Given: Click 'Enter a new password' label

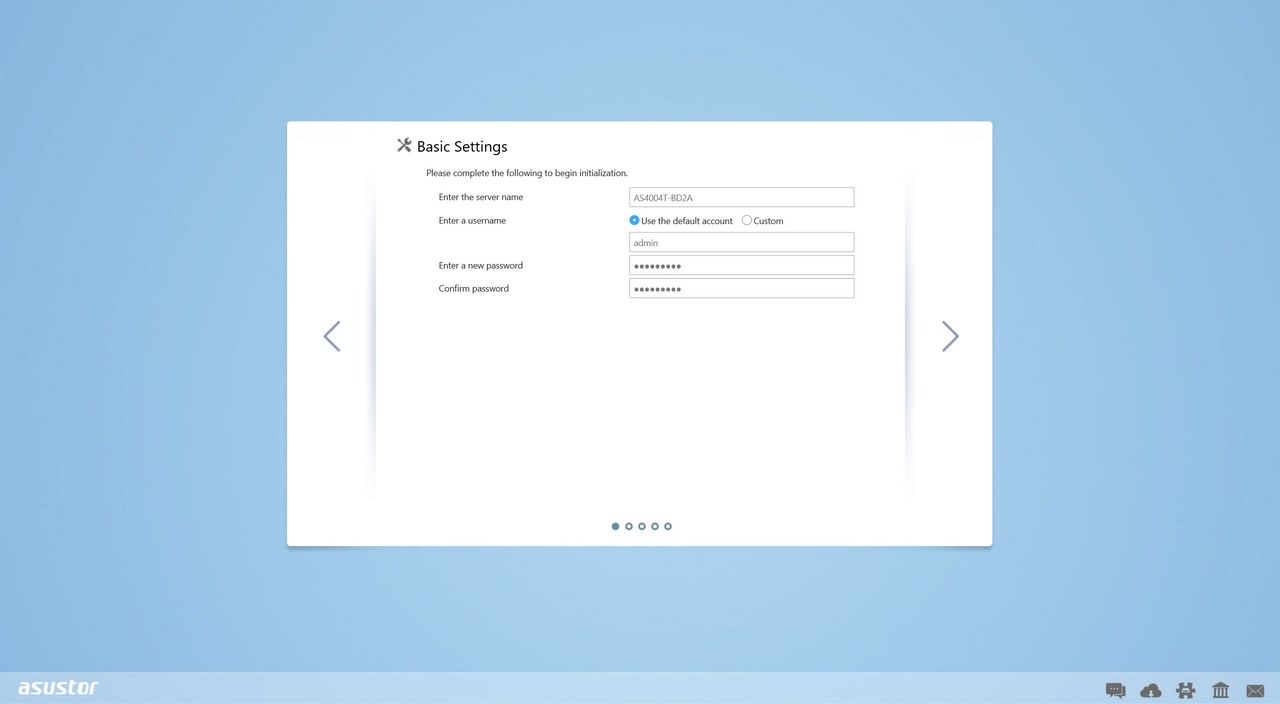Looking at the screenshot, I should pyautogui.click(x=481, y=265).
